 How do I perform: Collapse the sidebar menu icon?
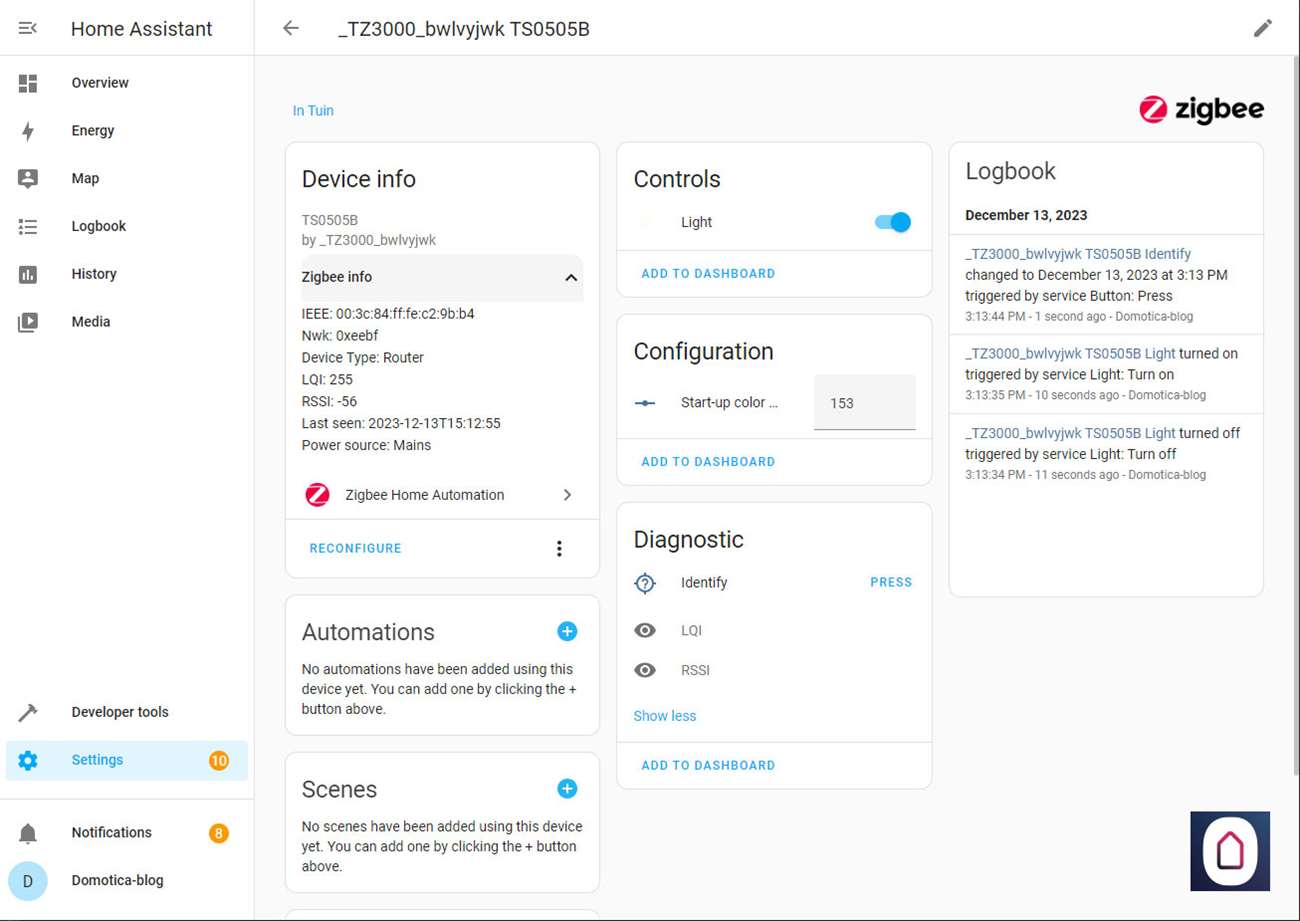(x=28, y=29)
